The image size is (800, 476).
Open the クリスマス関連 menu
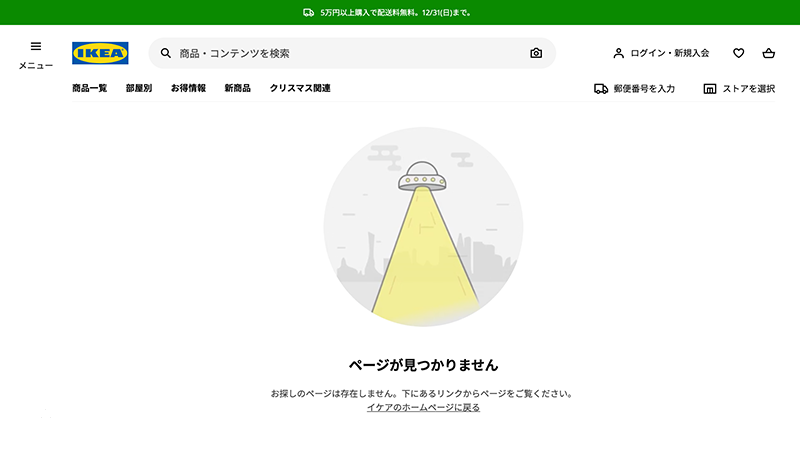(x=300, y=88)
